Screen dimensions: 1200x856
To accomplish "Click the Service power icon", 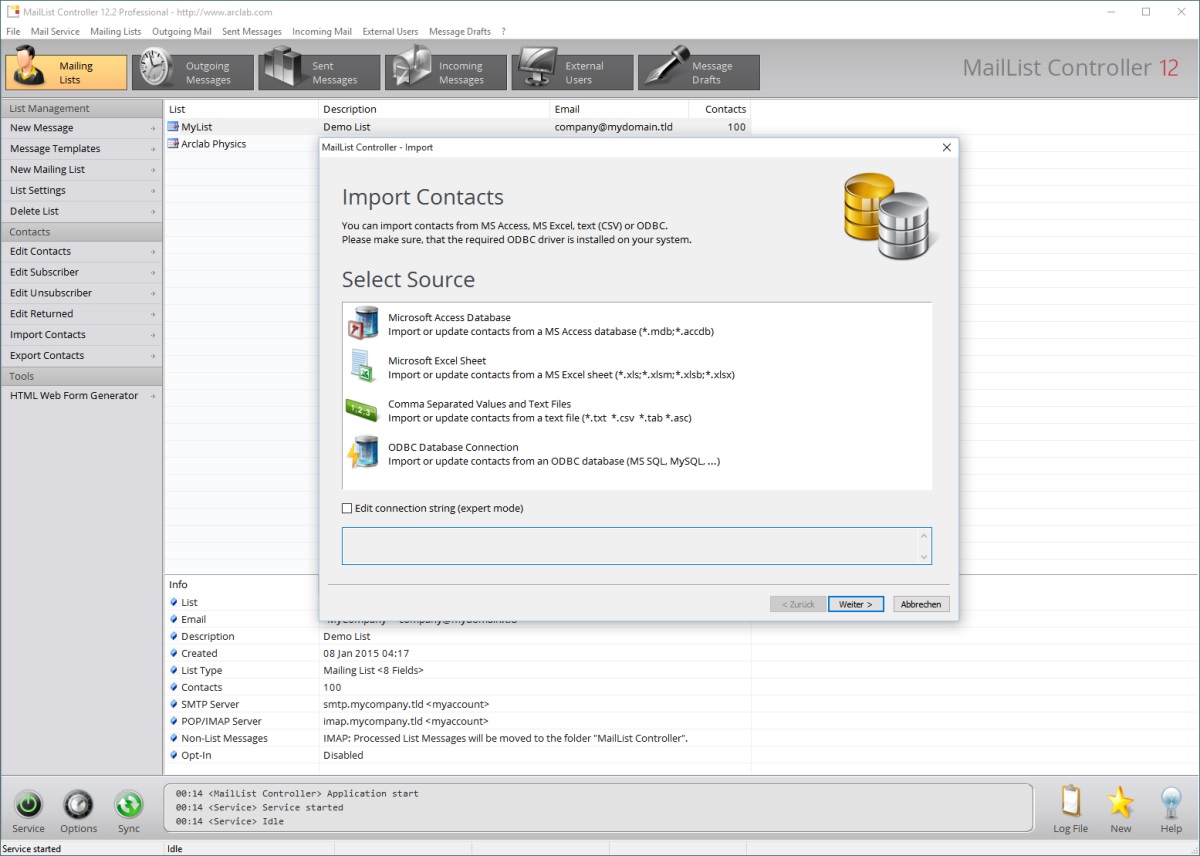I will point(28,805).
